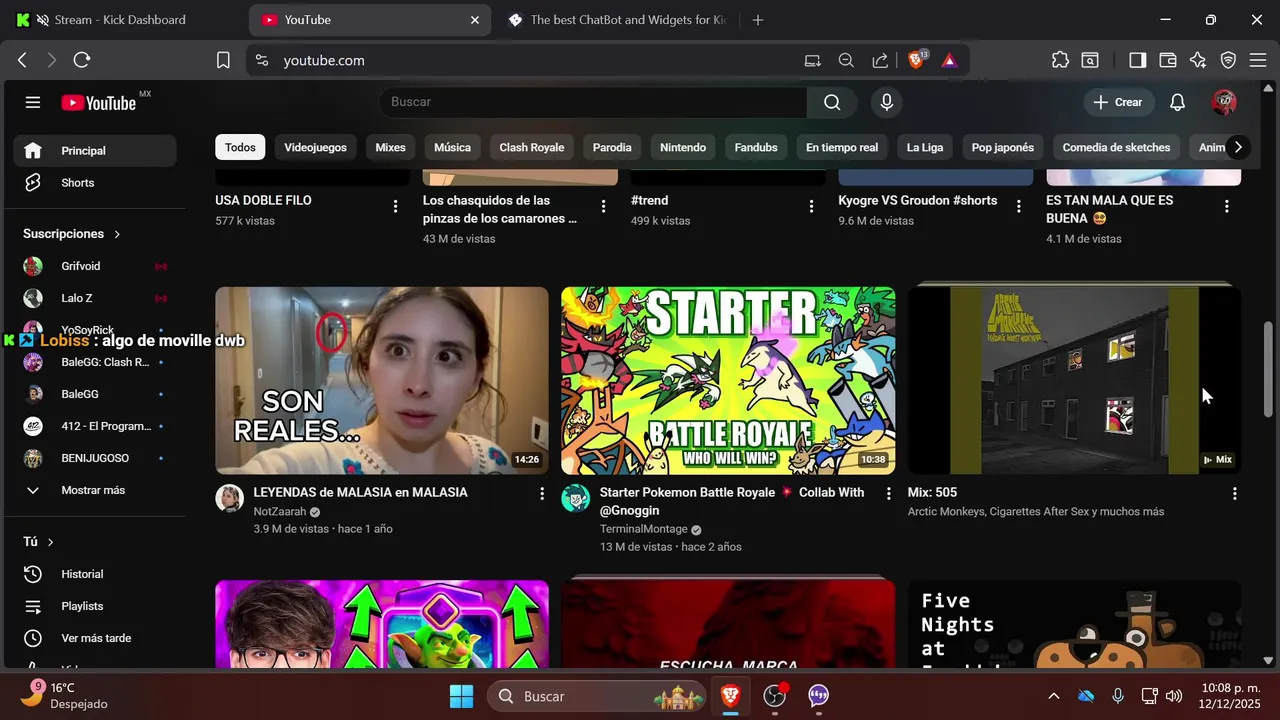
Task: Open the browser main menu
Action: click(1258, 60)
